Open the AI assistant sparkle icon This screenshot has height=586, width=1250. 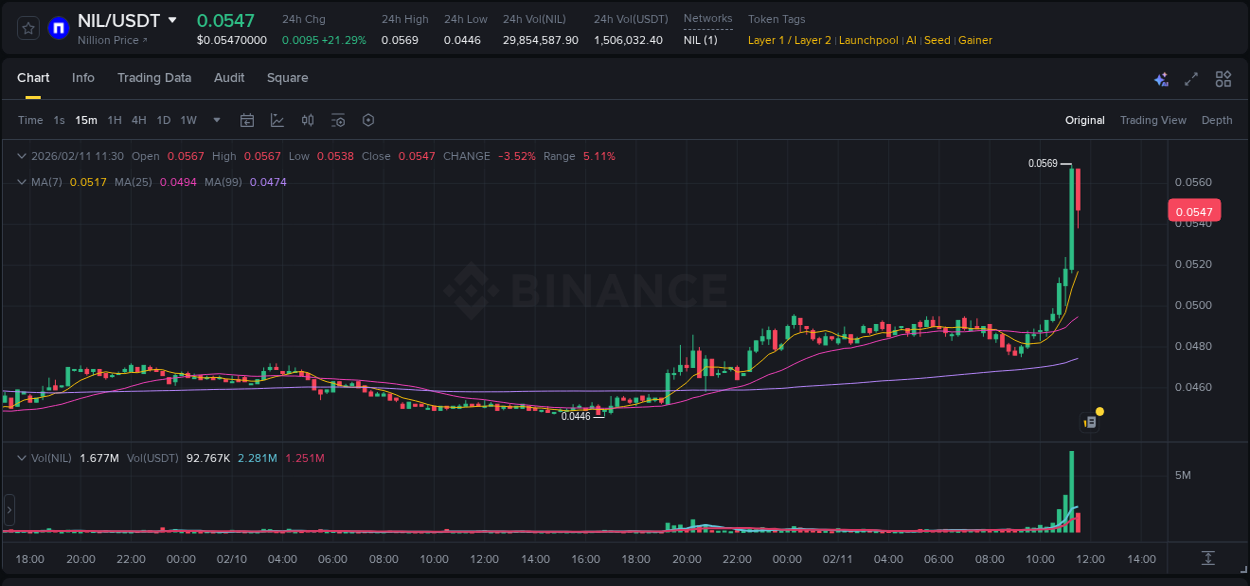click(1161, 78)
